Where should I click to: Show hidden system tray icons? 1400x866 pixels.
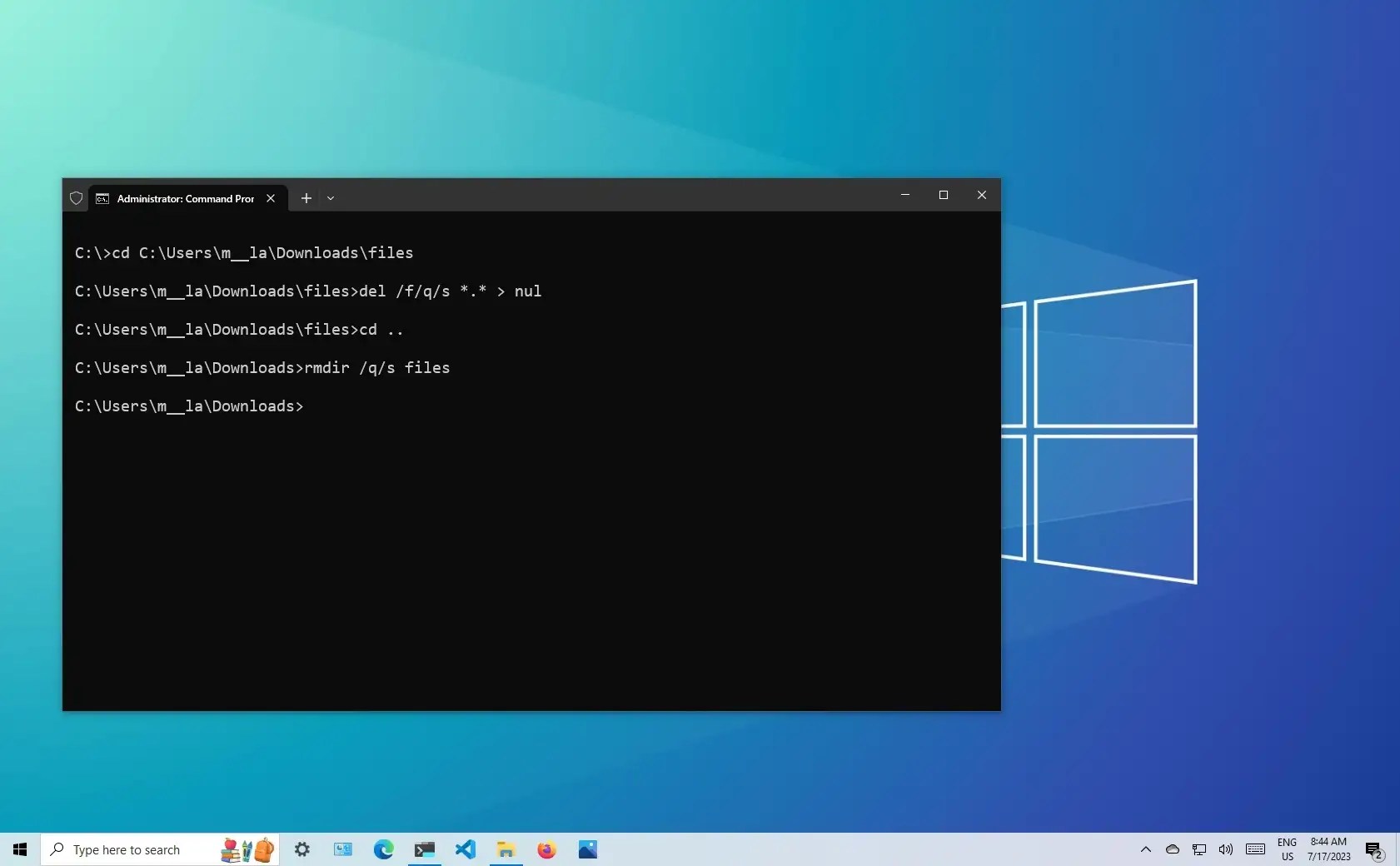[x=1146, y=849]
